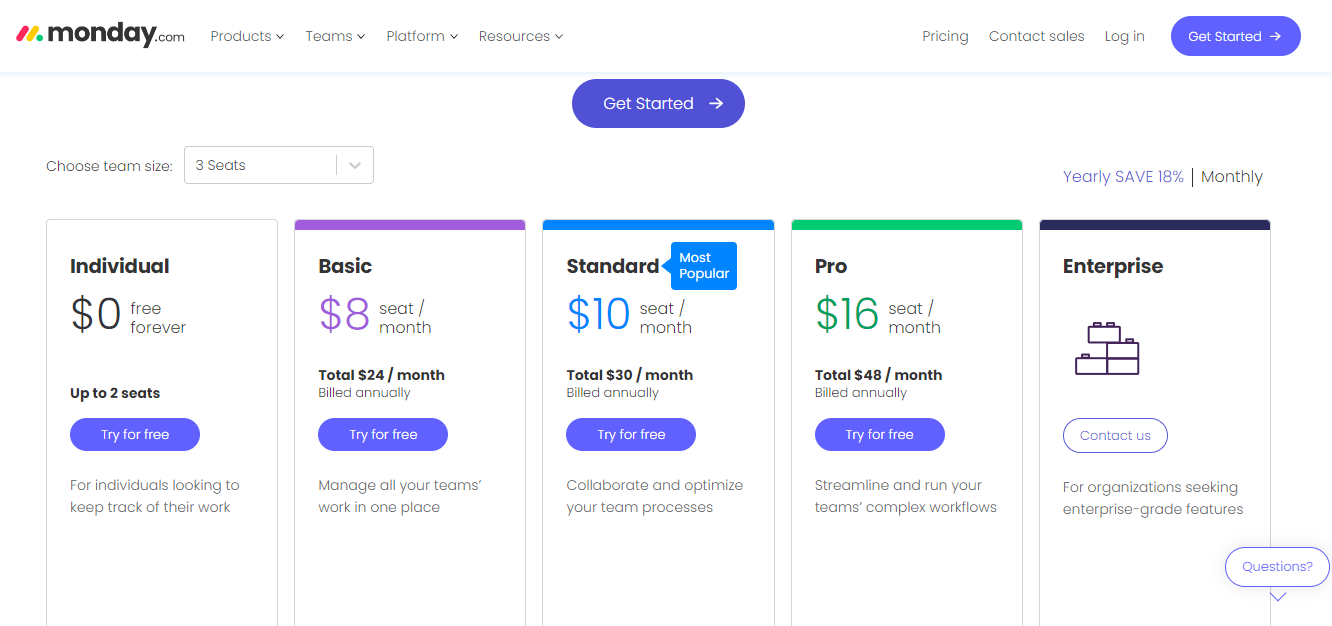Open the Pricing page link
This screenshot has width=1332, height=626.
tap(945, 36)
